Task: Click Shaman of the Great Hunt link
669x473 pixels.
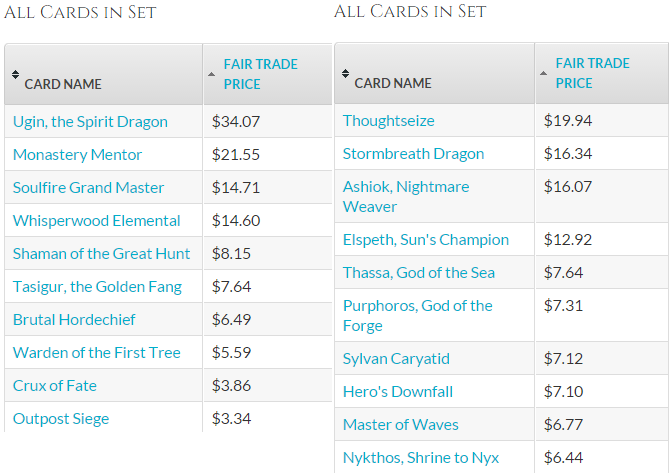Action: point(101,254)
